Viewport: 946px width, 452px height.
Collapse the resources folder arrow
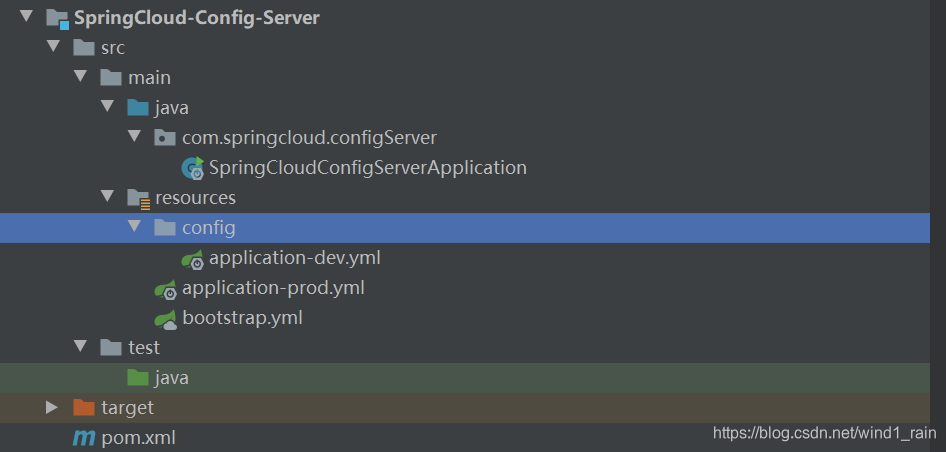pyautogui.click(x=107, y=196)
